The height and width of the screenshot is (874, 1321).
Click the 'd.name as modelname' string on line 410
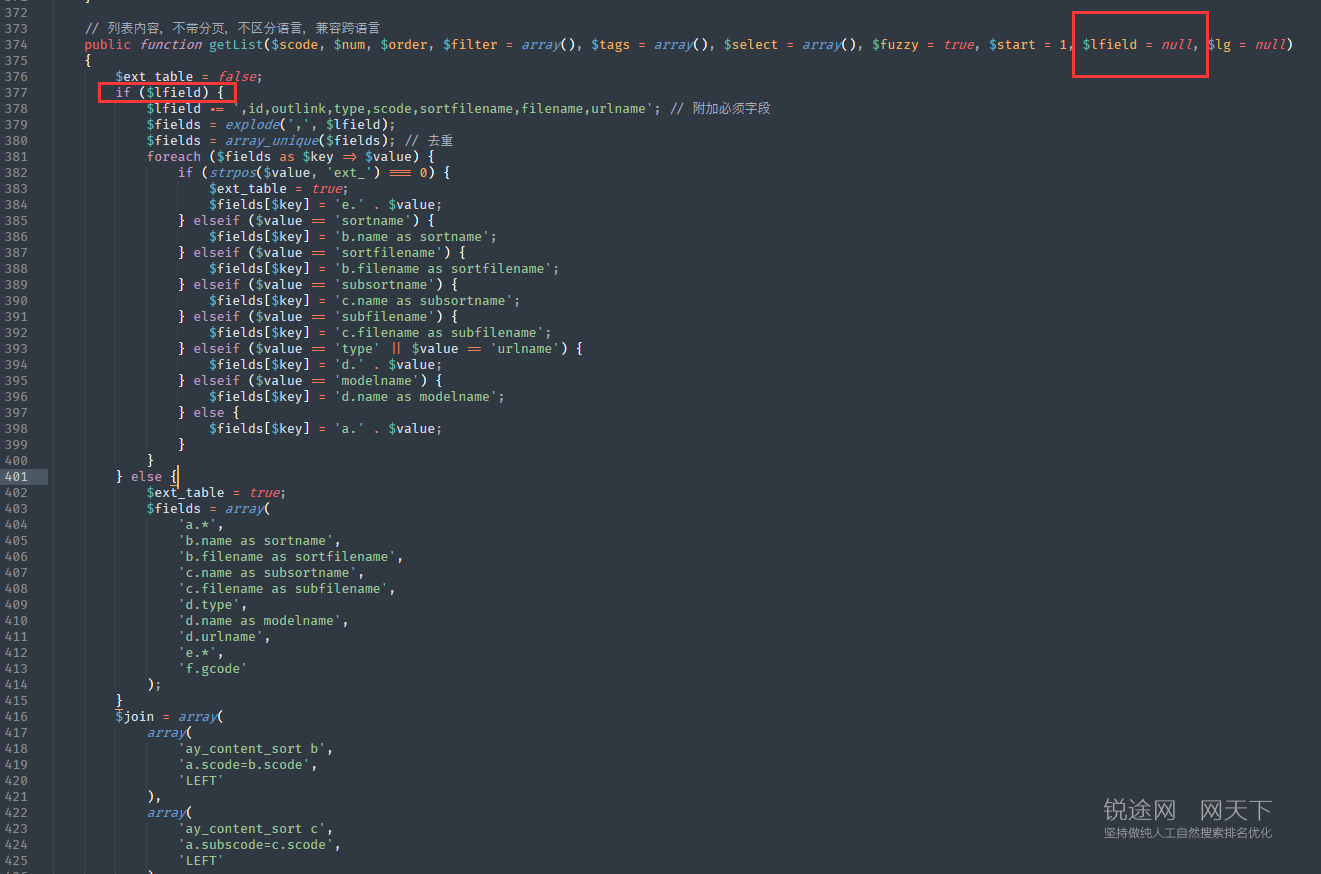[263, 621]
